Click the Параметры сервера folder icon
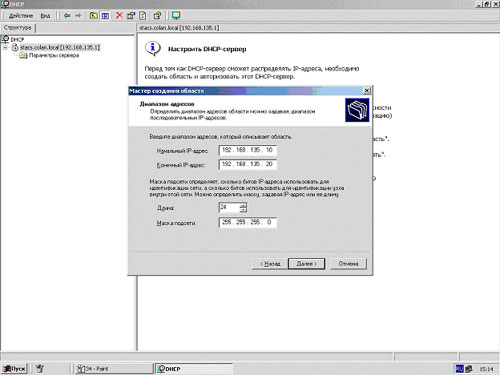The image size is (500, 375). 23,55
